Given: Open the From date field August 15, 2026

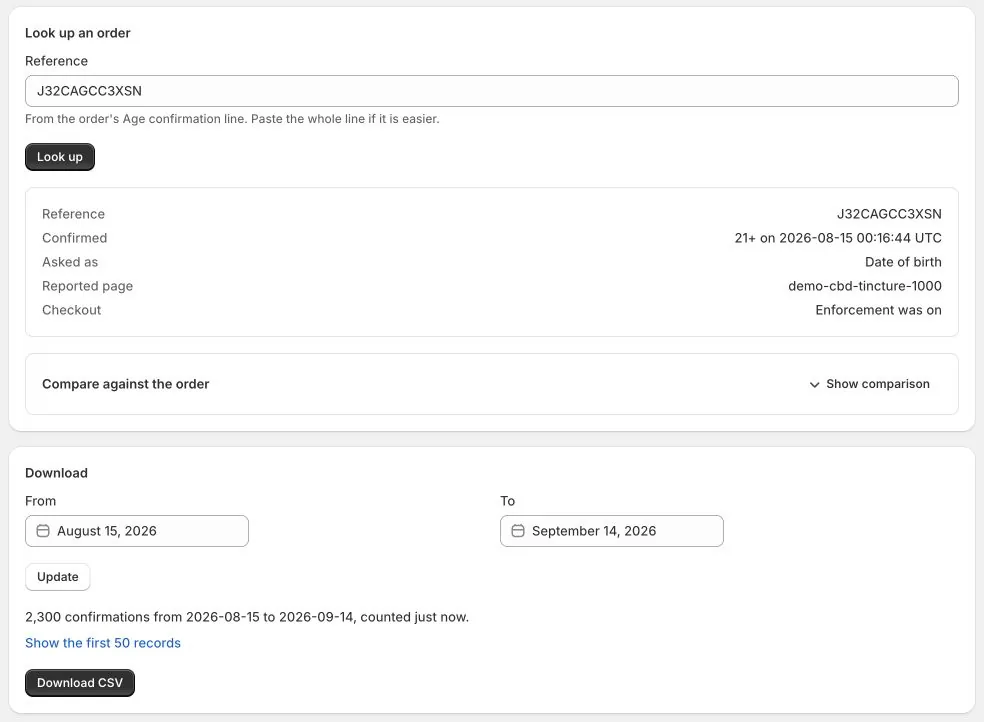Looking at the screenshot, I should [x=137, y=531].
